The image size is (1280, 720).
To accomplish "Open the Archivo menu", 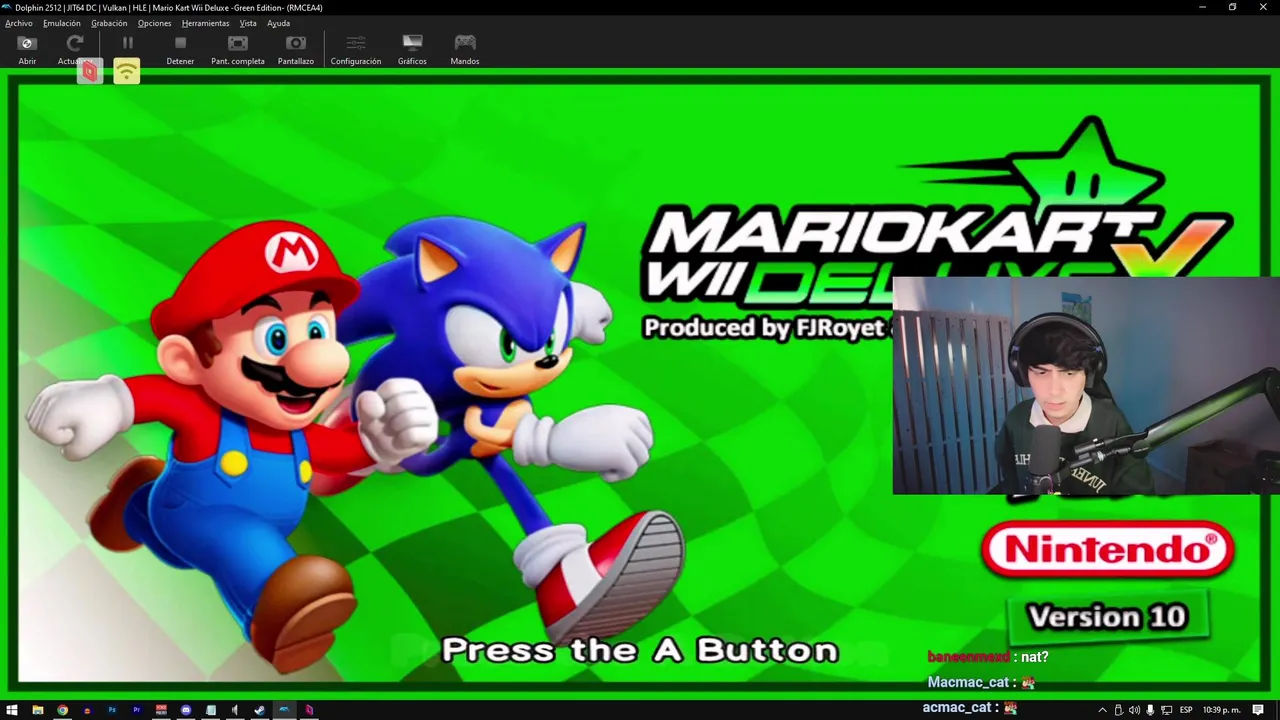I will click(x=19, y=23).
